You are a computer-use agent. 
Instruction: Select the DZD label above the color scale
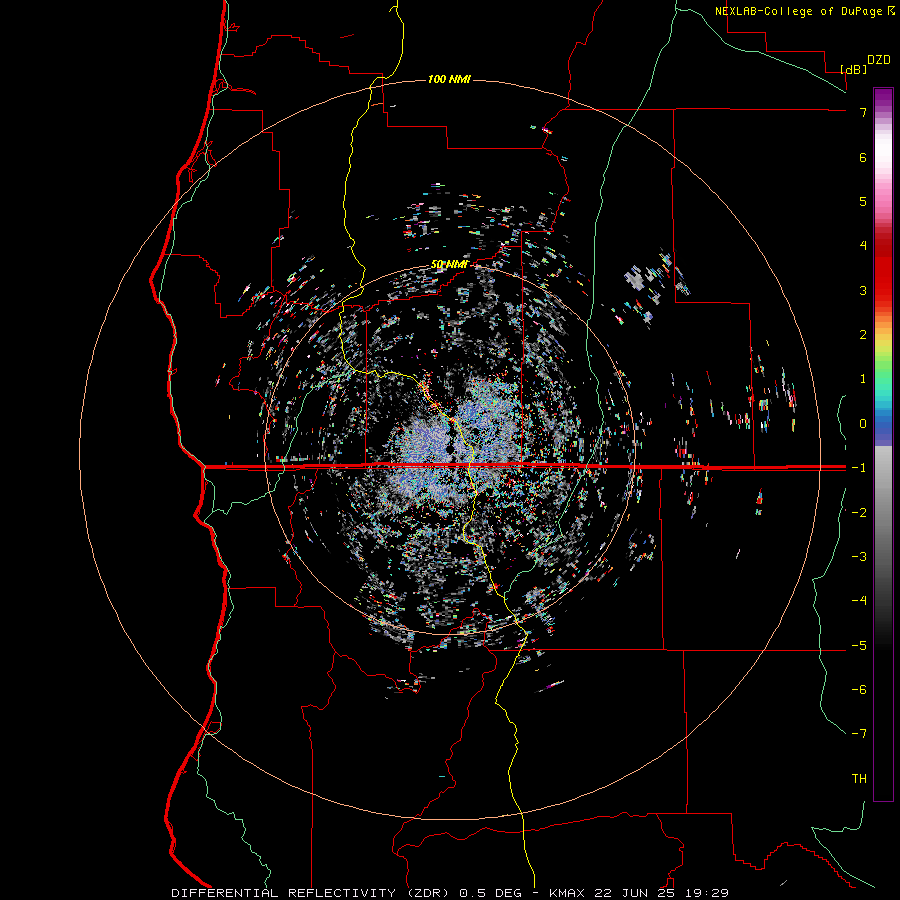click(879, 60)
